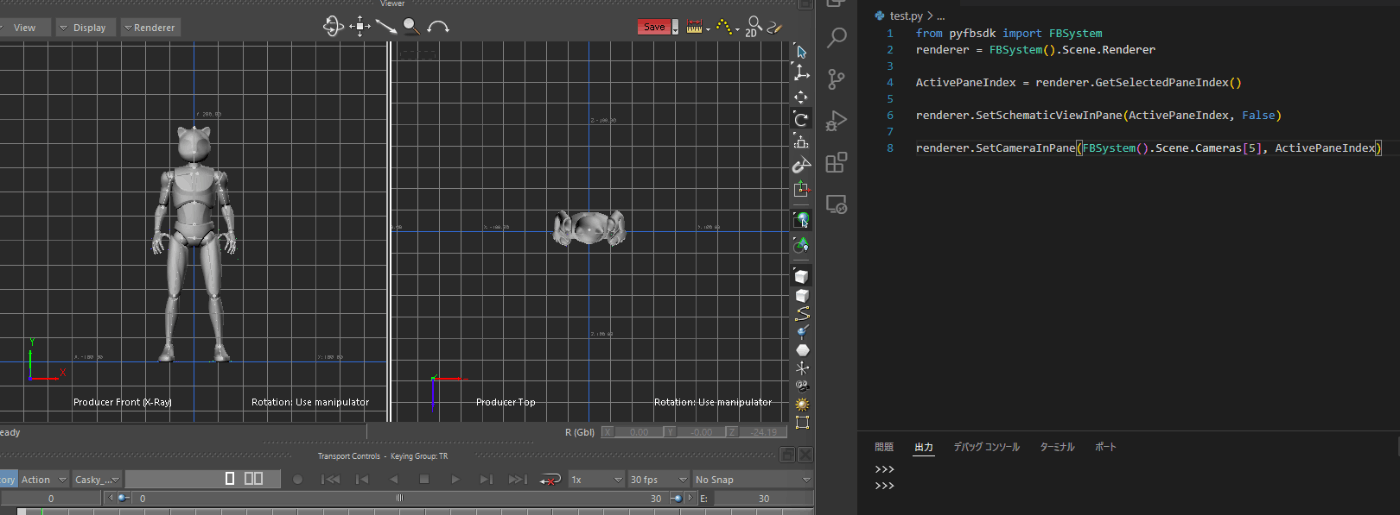Switch to the 出力 tab
Viewport: 1400px width, 515px height.
923,447
